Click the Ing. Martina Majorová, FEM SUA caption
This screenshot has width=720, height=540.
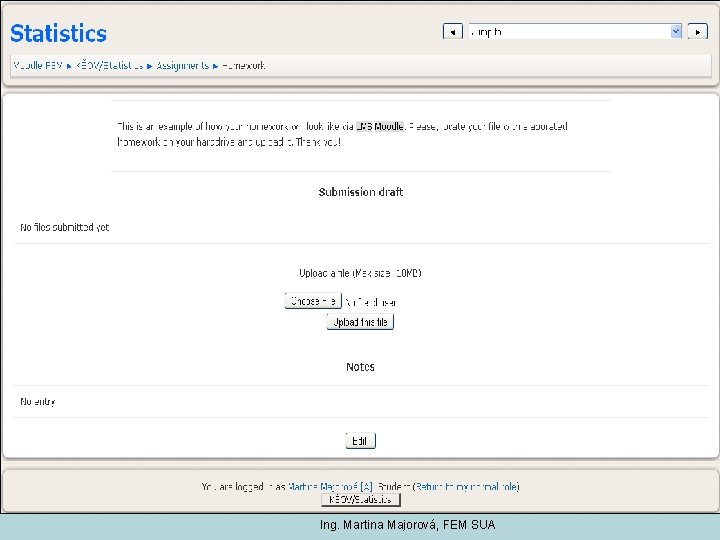tap(408, 524)
